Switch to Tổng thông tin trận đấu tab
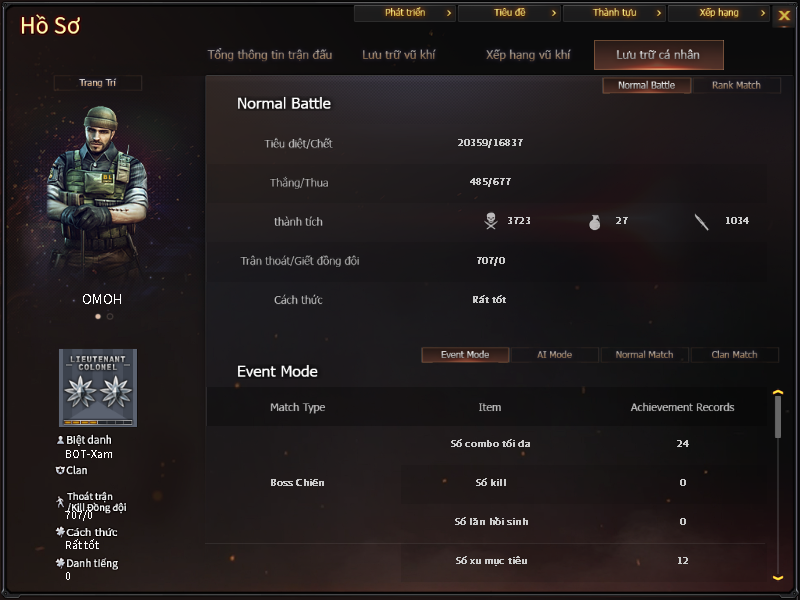The image size is (800, 600). (x=270, y=55)
